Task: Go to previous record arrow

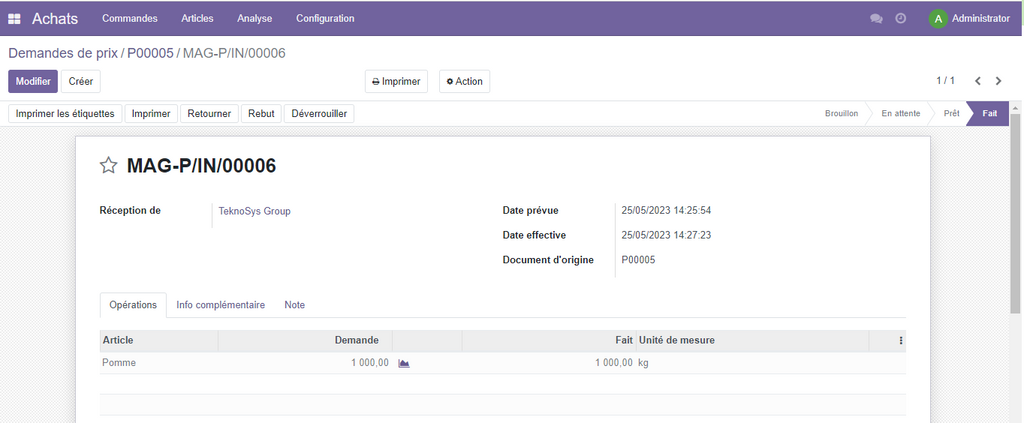Action: [x=977, y=81]
